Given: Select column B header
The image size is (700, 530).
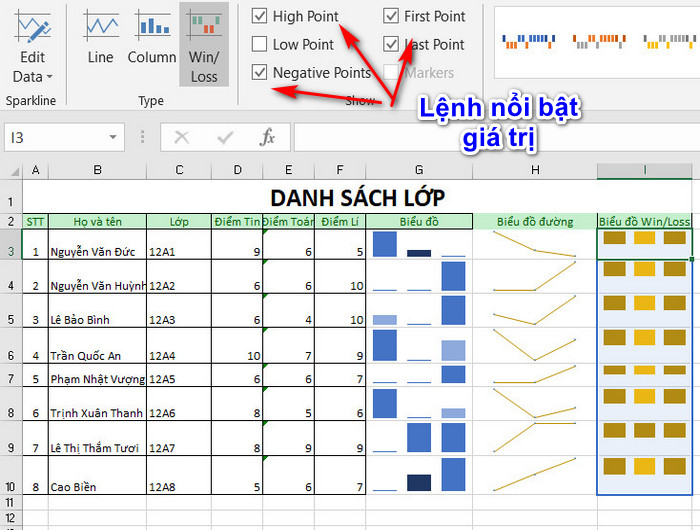Looking at the screenshot, I should pyautogui.click(x=97, y=170).
